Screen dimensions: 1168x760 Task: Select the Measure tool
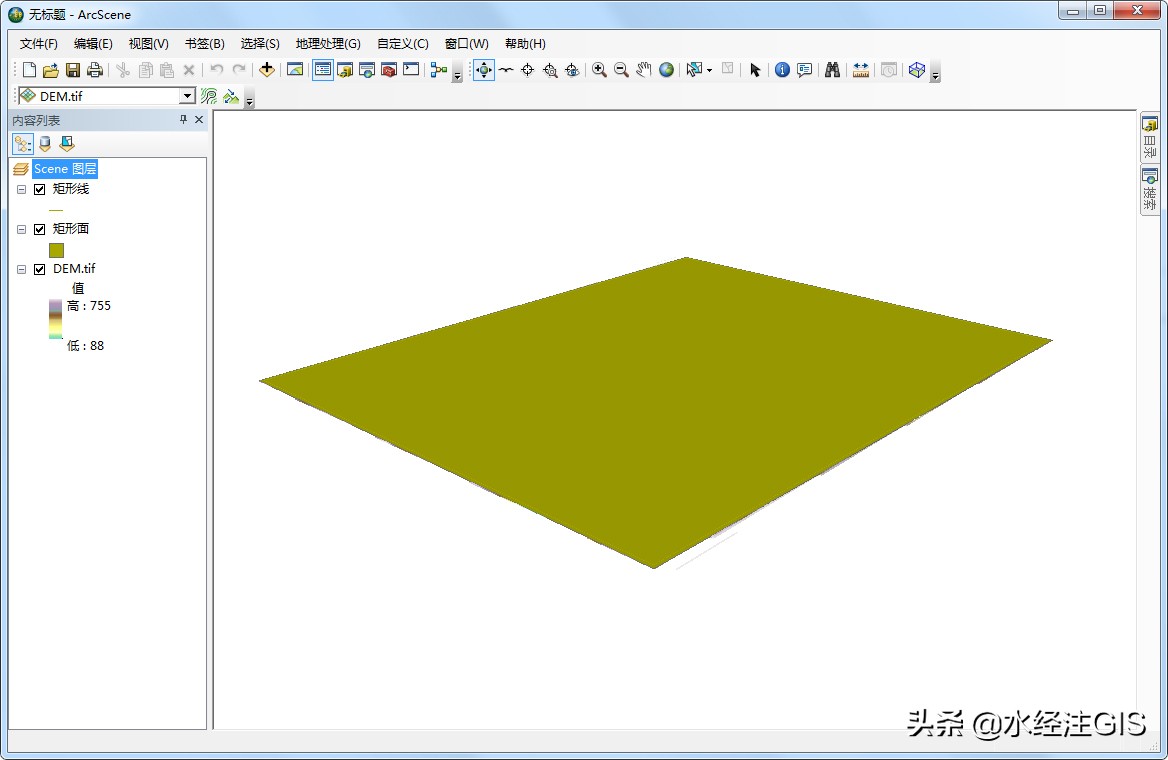(x=858, y=70)
